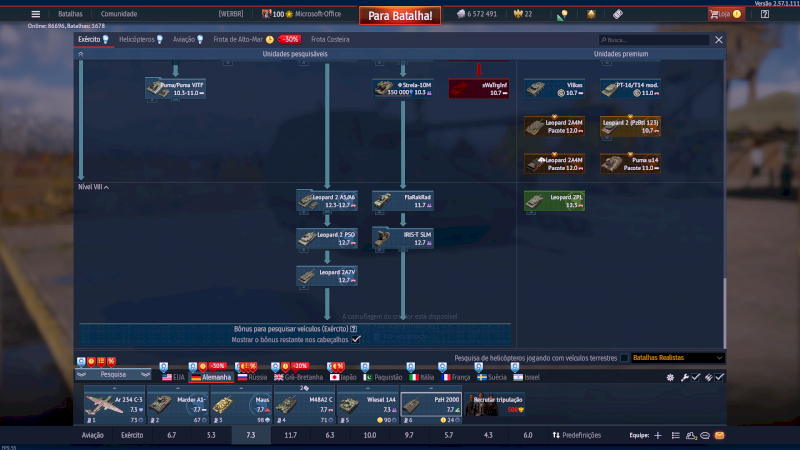Click the Para Batalha! button
The image size is (800, 450).
(400, 16)
